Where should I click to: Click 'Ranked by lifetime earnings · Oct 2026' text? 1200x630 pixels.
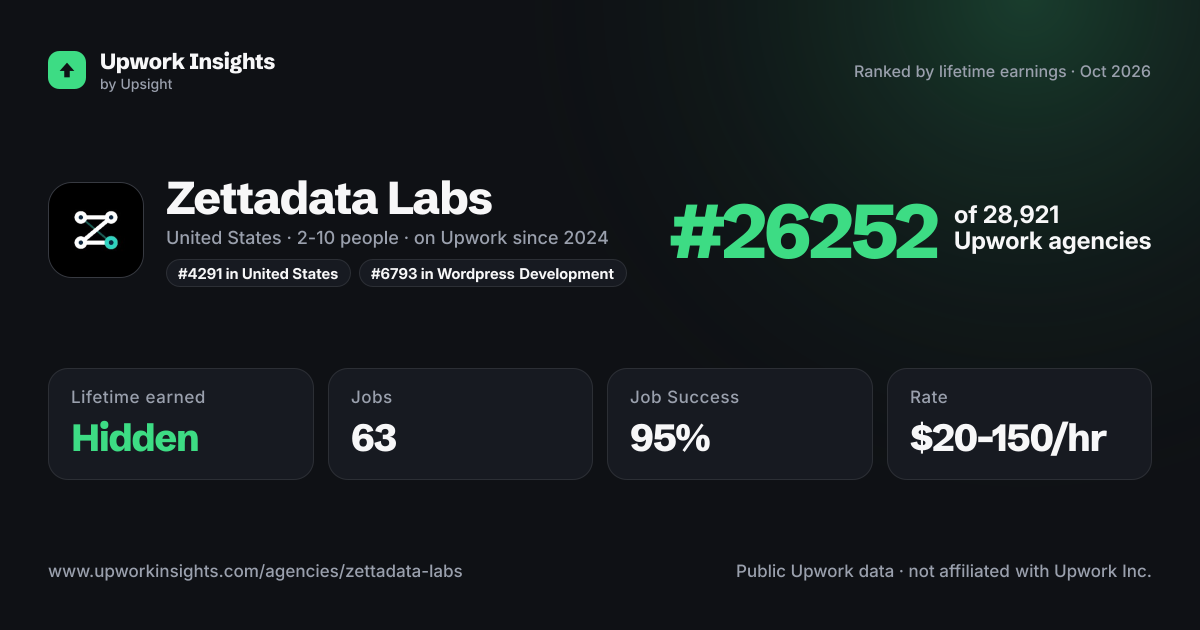[1002, 72]
